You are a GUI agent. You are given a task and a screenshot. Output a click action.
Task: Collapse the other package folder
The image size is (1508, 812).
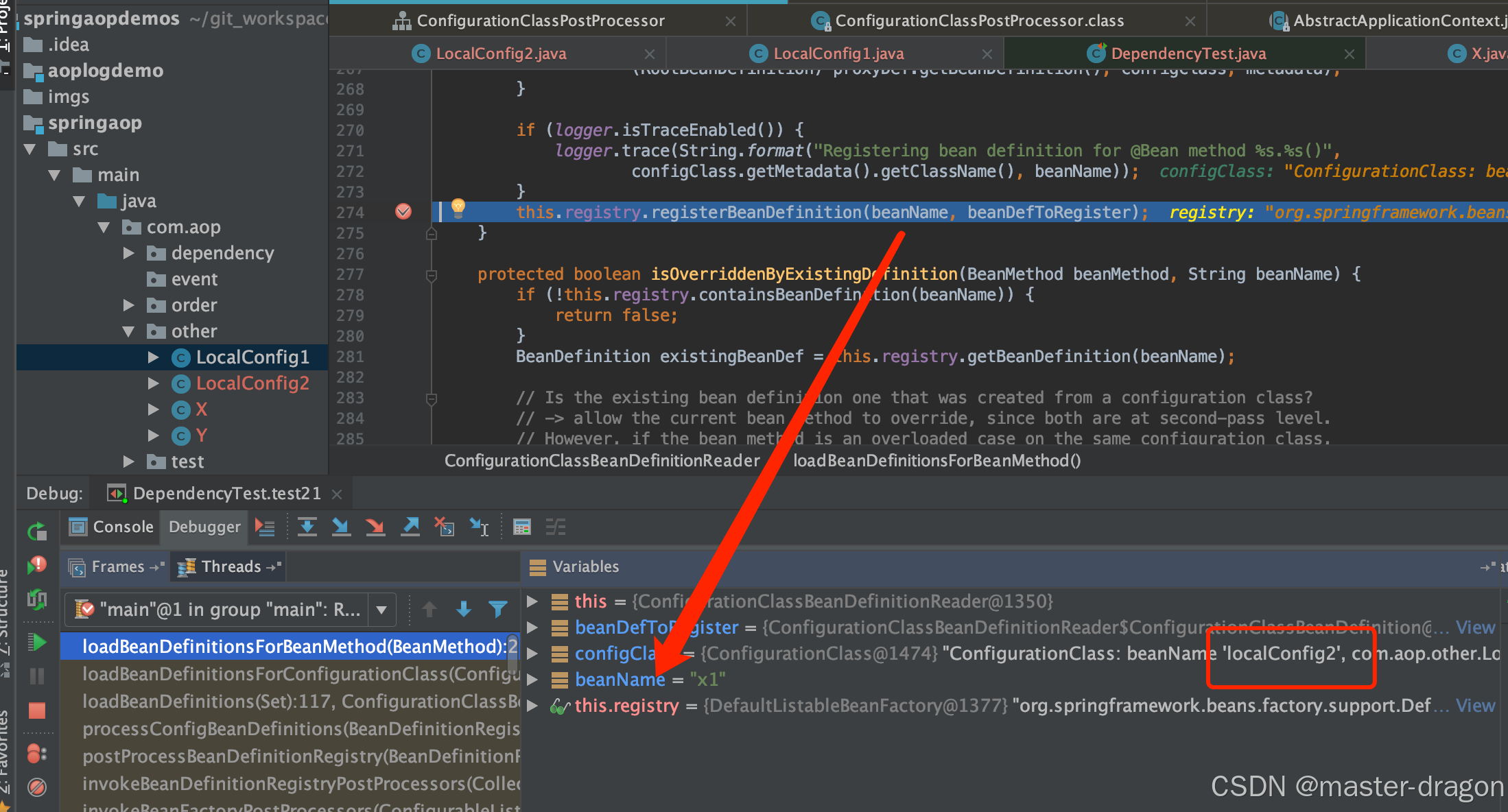pyautogui.click(x=128, y=331)
